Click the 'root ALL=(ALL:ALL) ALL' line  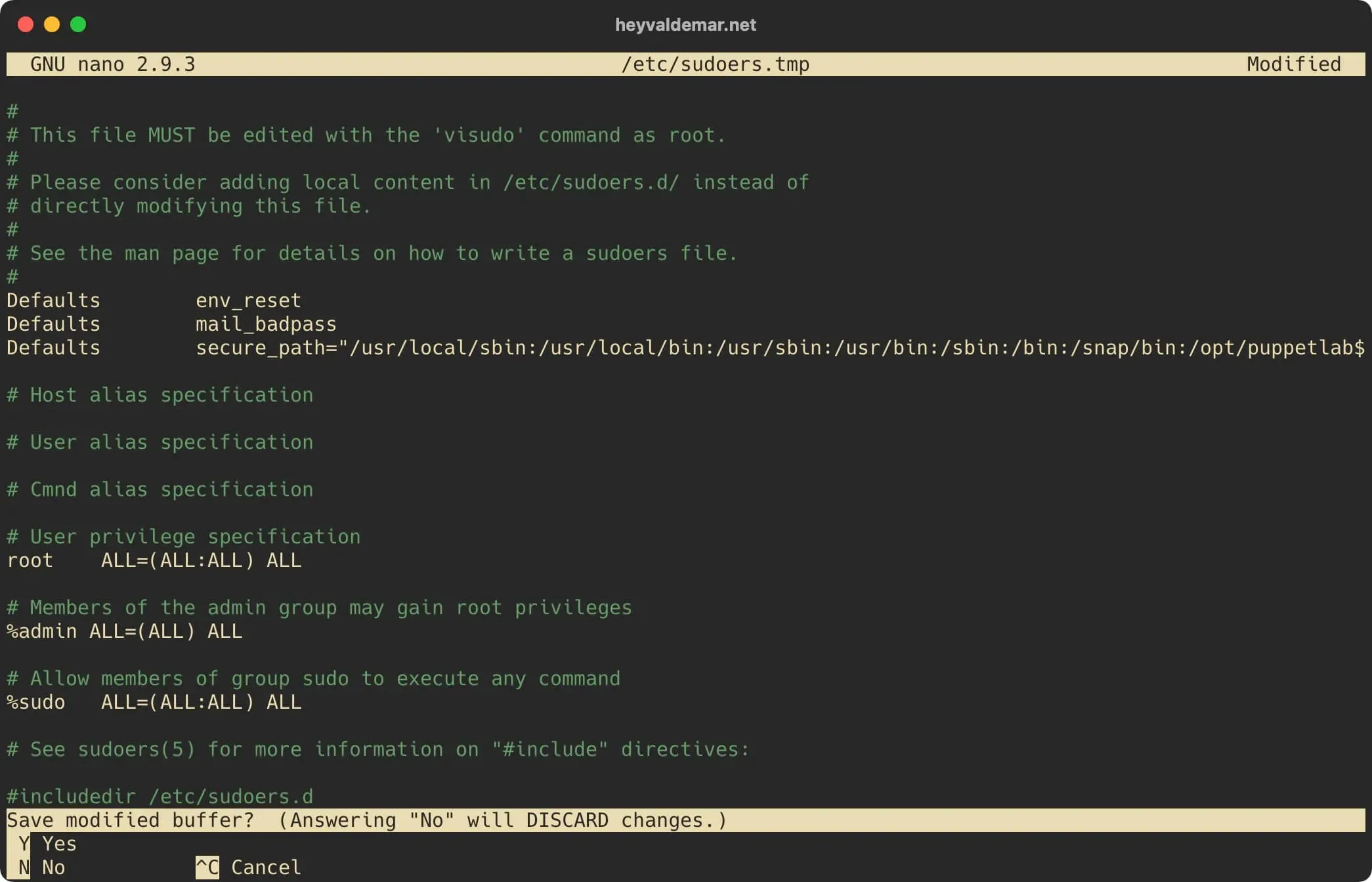pos(154,560)
